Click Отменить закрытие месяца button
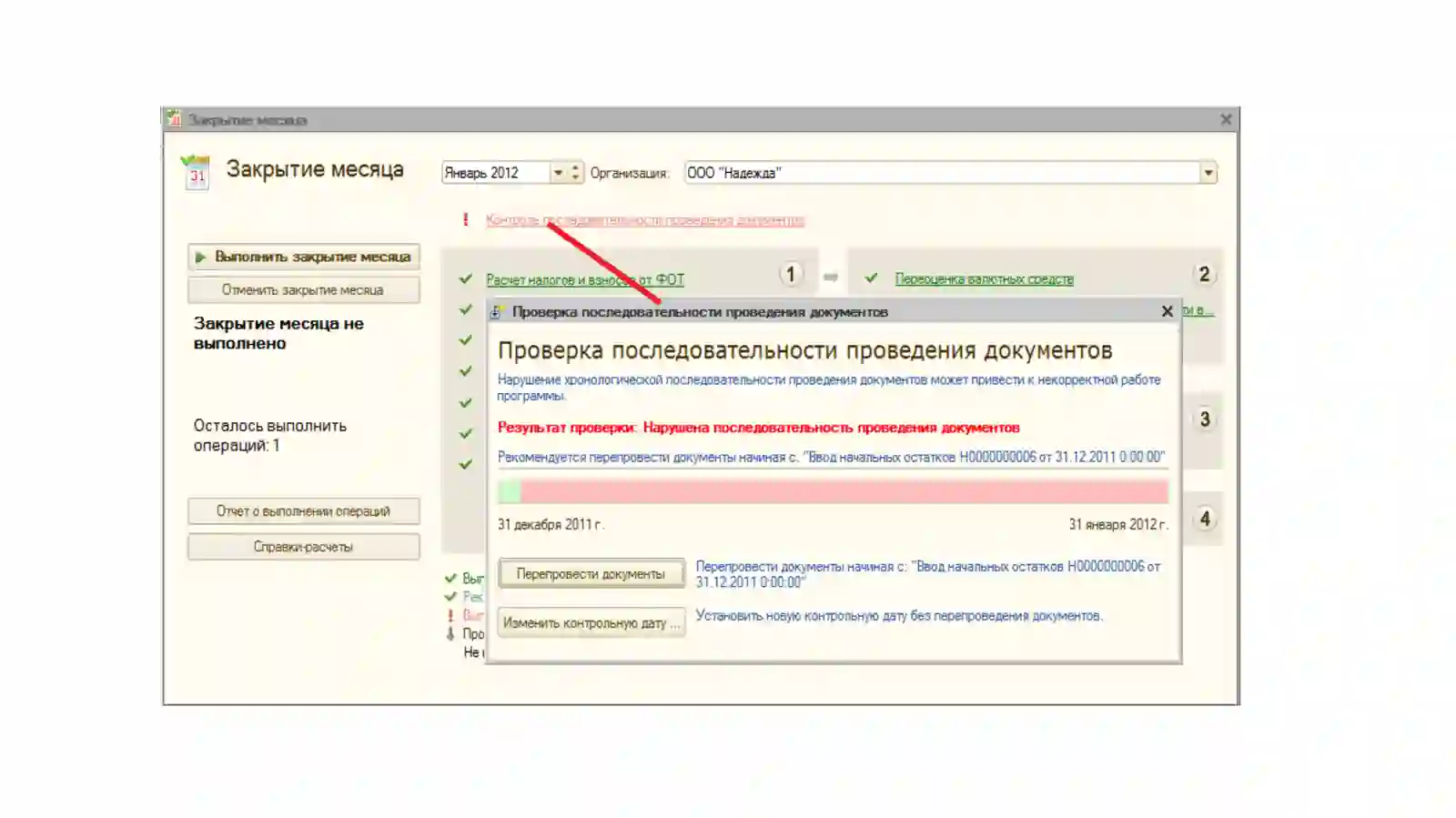The image size is (1456, 818). pyautogui.click(x=304, y=290)
